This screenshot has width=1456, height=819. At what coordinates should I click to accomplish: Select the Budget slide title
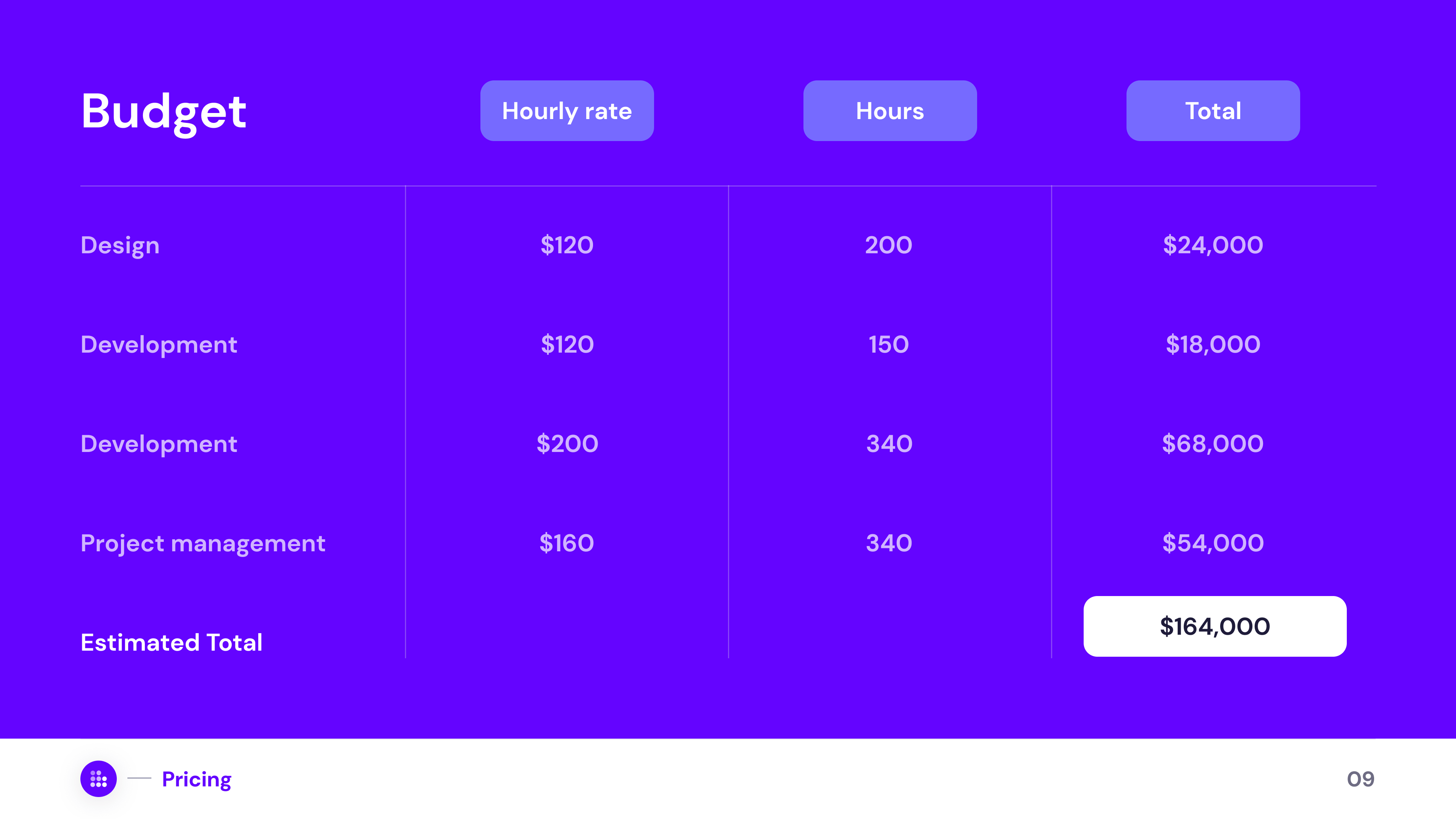tap(163, 111)
